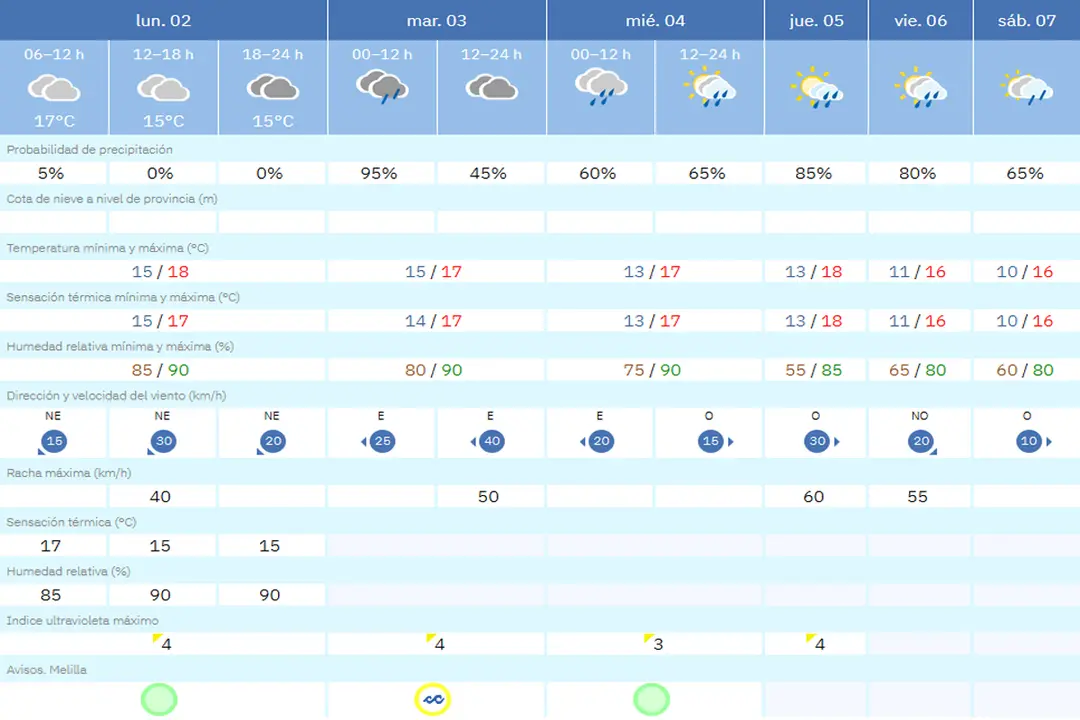Click the E wind badge showing 40

[x=490, y=441]
